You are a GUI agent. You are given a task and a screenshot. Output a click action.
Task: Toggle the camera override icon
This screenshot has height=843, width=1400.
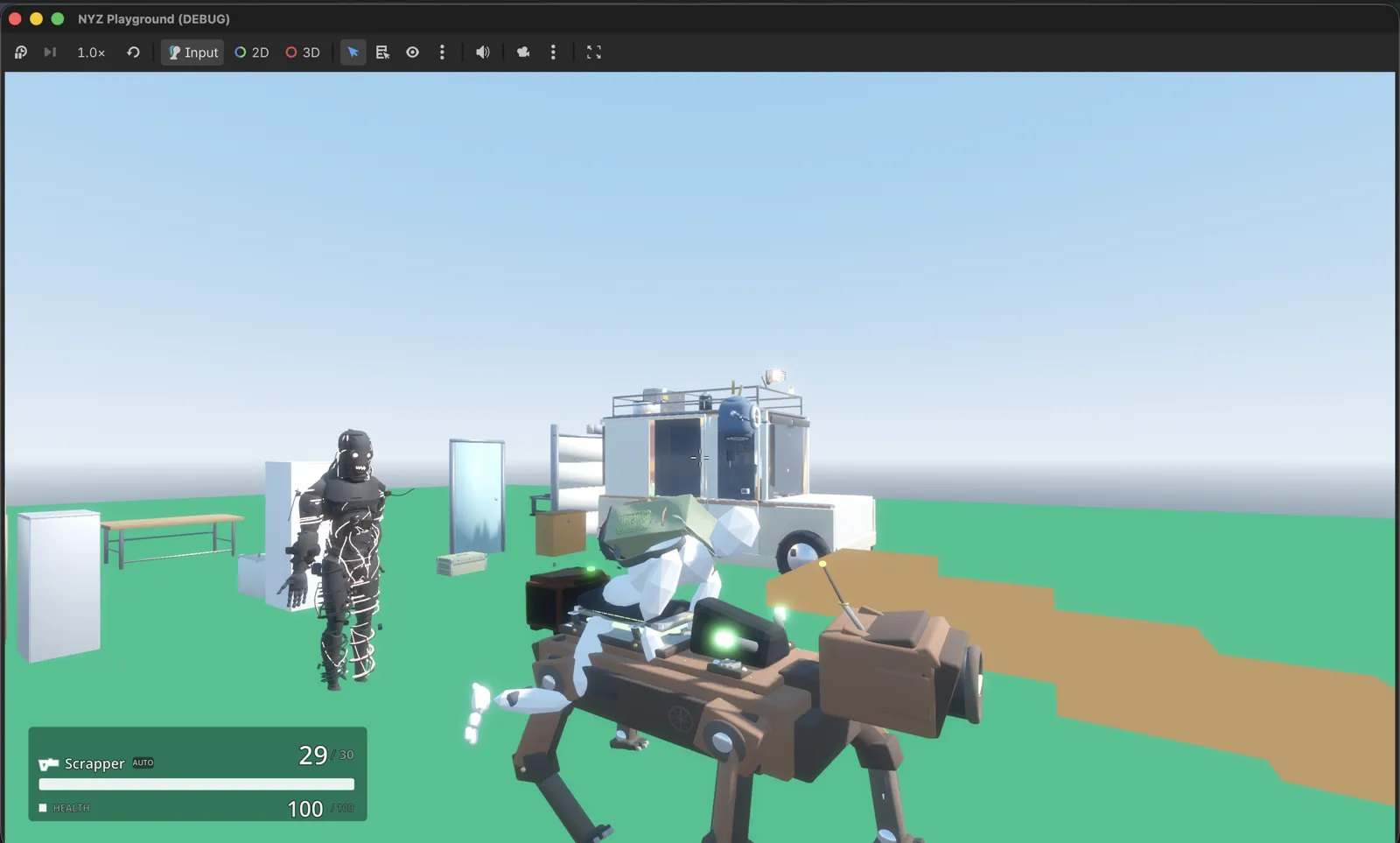[x=523, y=53]
